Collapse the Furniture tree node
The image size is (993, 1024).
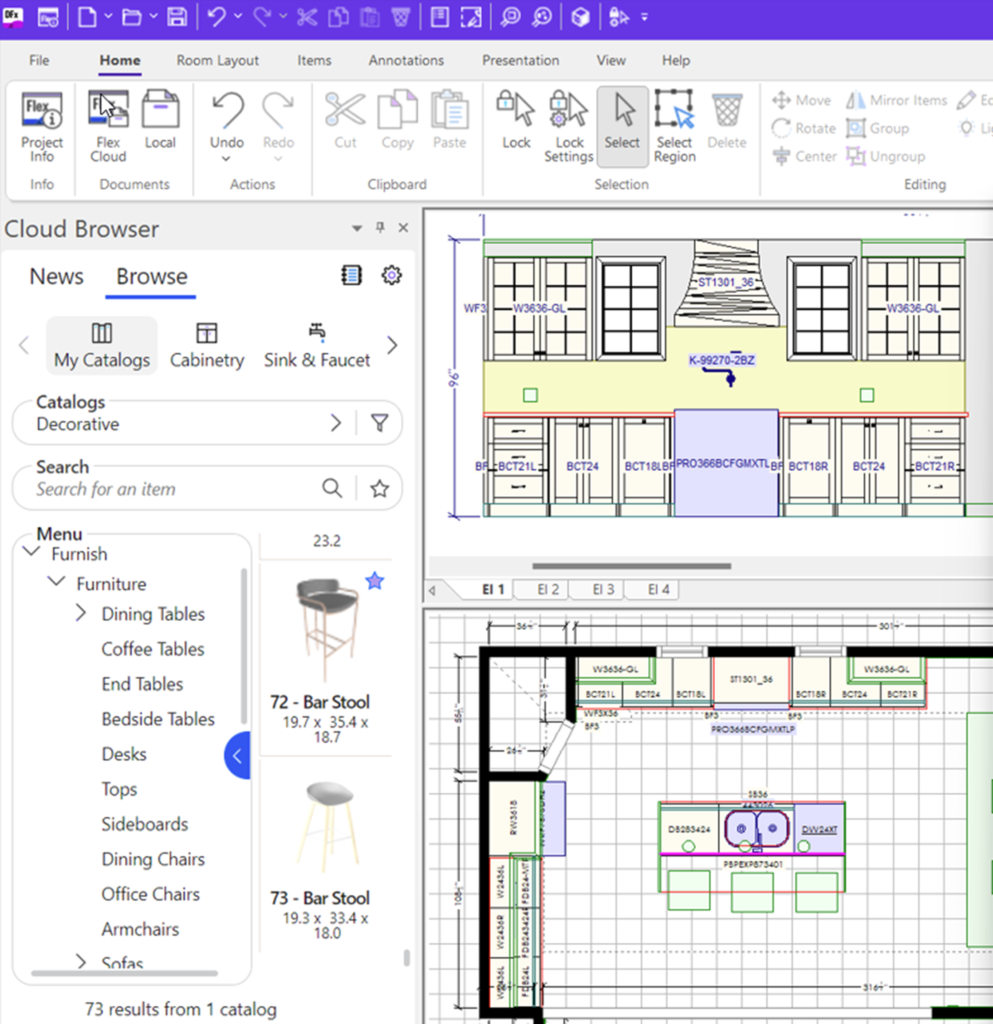(56, 584)
